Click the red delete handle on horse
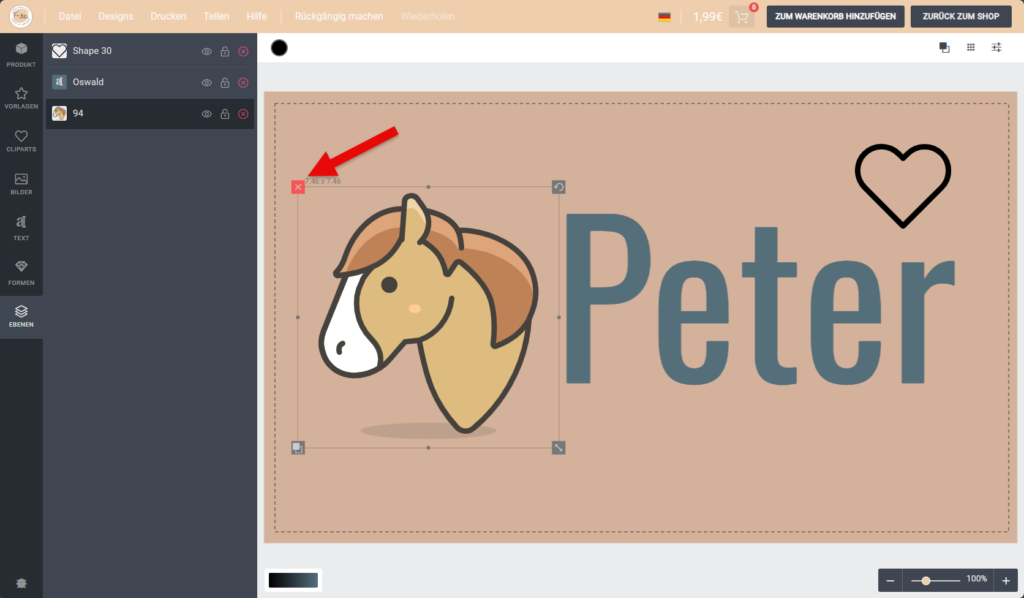The image size is (1024, 598). pos(298,187)
